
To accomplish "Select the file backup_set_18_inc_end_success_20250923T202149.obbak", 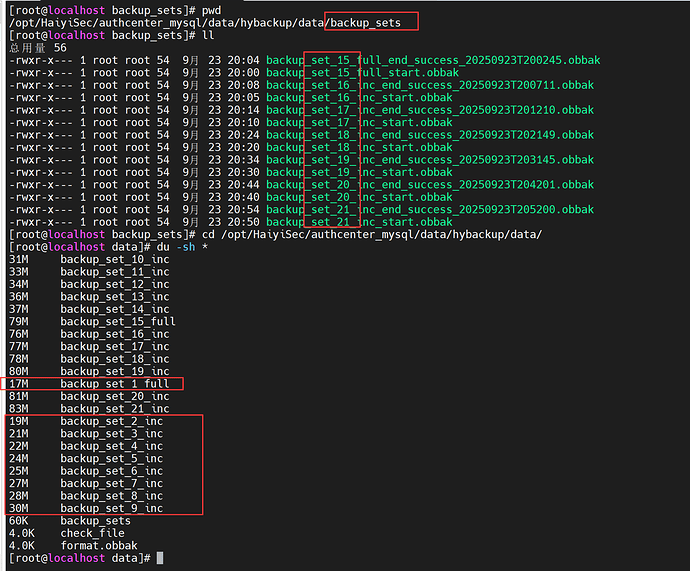I will coord(430,135).
